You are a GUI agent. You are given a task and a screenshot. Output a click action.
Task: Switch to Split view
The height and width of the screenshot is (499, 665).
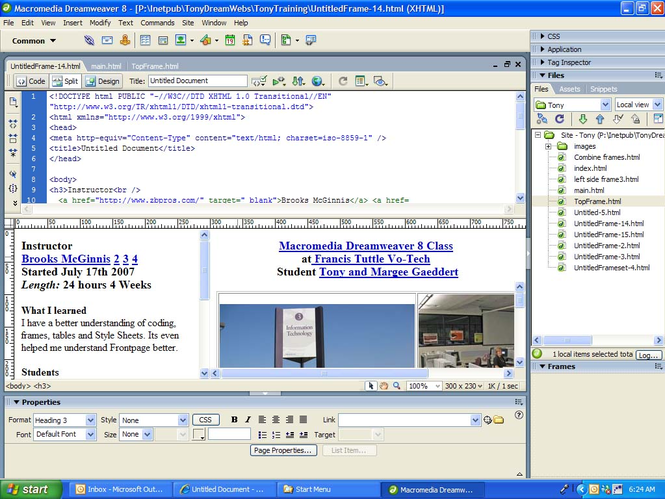pos(68,81)
